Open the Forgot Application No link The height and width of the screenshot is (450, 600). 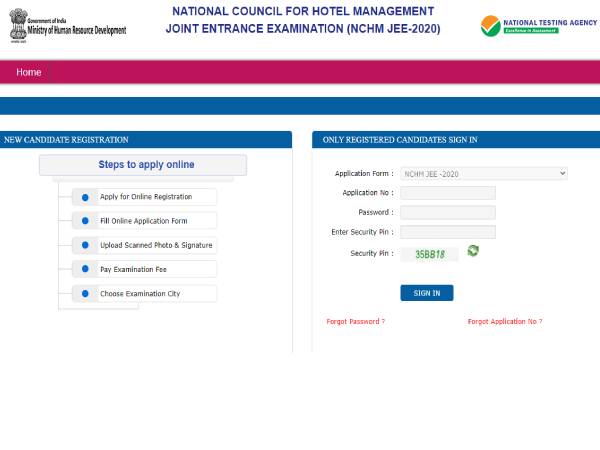pyautogui.click(x=505, y=321)
